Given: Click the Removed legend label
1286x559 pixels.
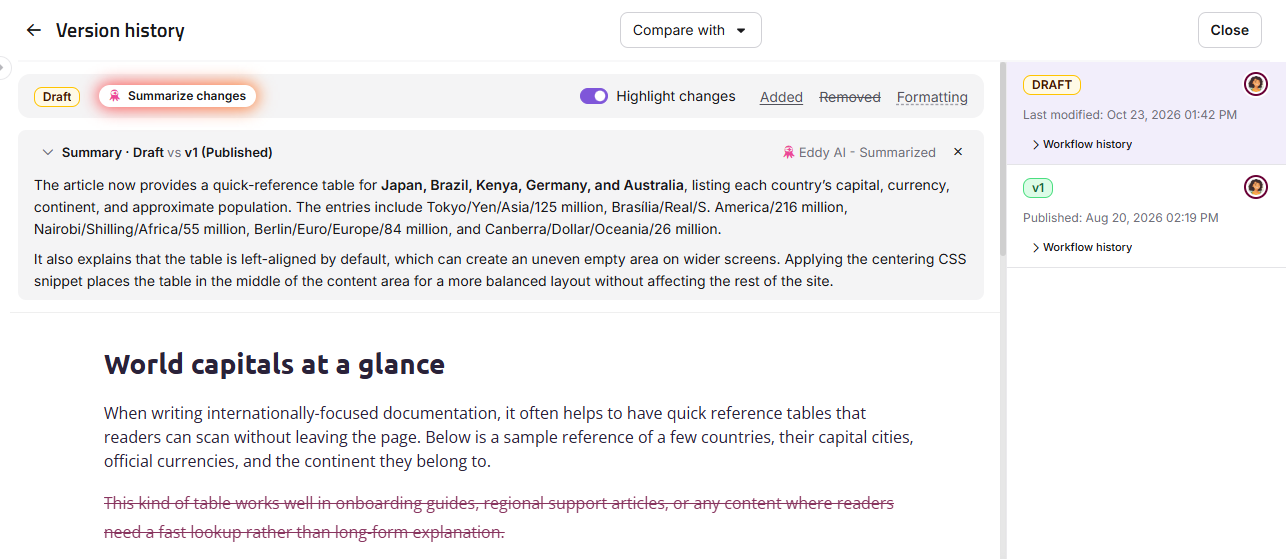Looking at the screenshot, I should [x=850, y=97].
